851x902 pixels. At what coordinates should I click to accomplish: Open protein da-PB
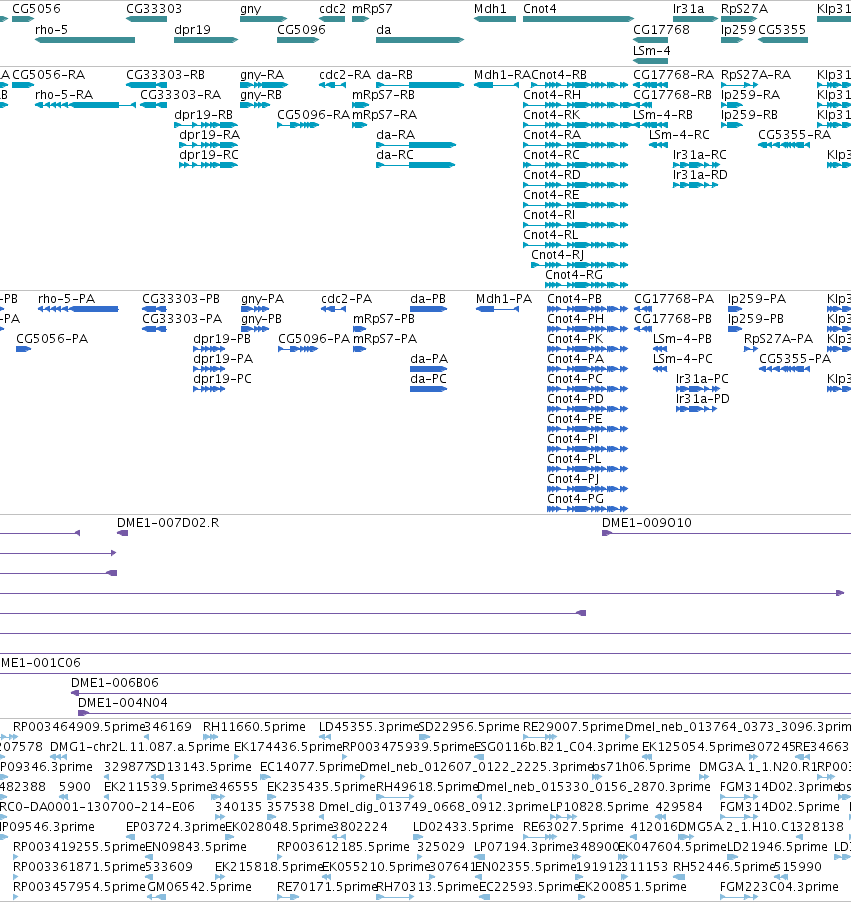tap(428, 299)
